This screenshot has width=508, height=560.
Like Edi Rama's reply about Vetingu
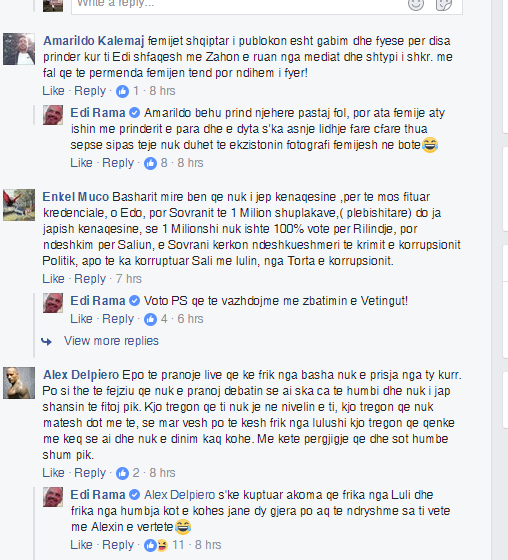81,319
